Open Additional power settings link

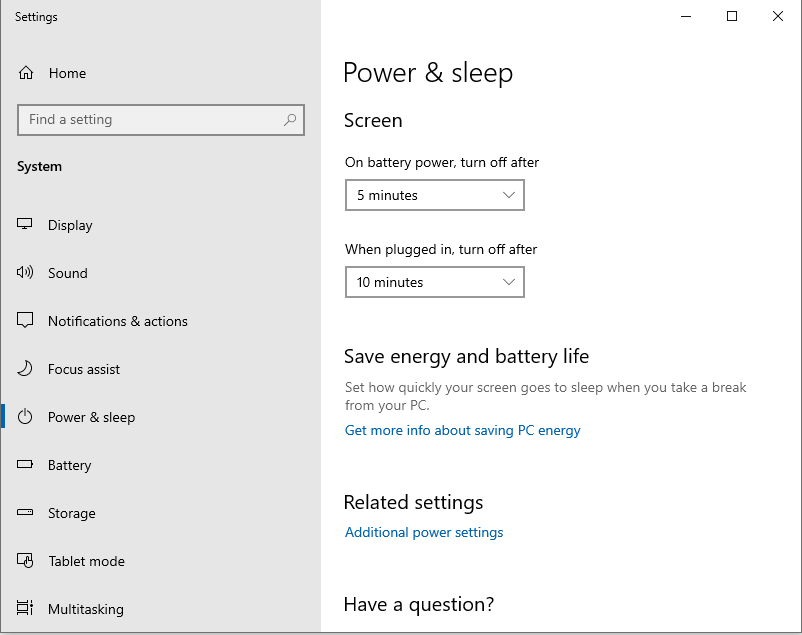(424, 532)
